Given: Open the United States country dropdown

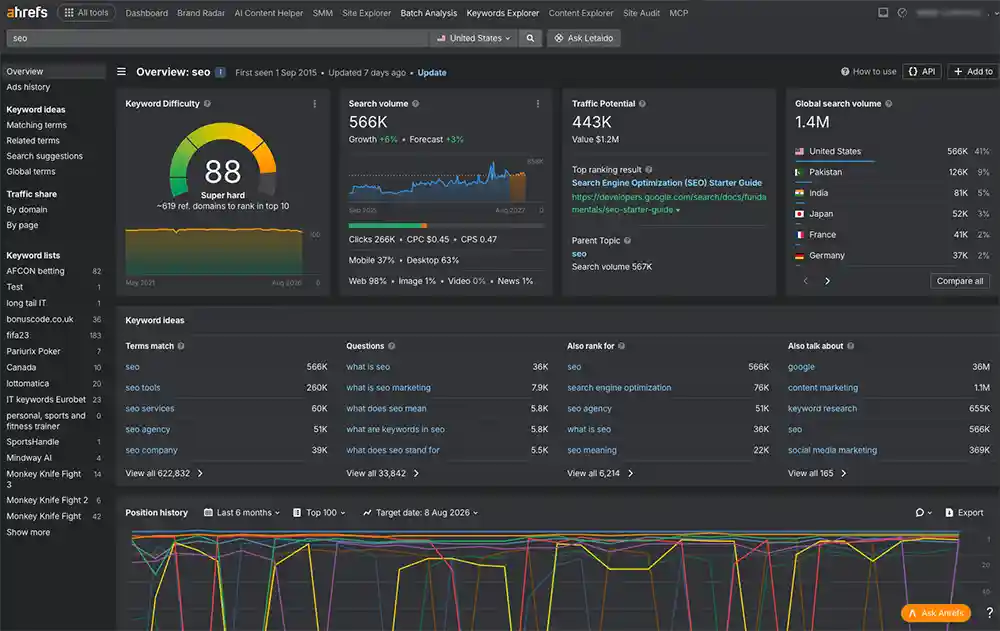Looking at the screenshot, I should click(x=474, y=38).
